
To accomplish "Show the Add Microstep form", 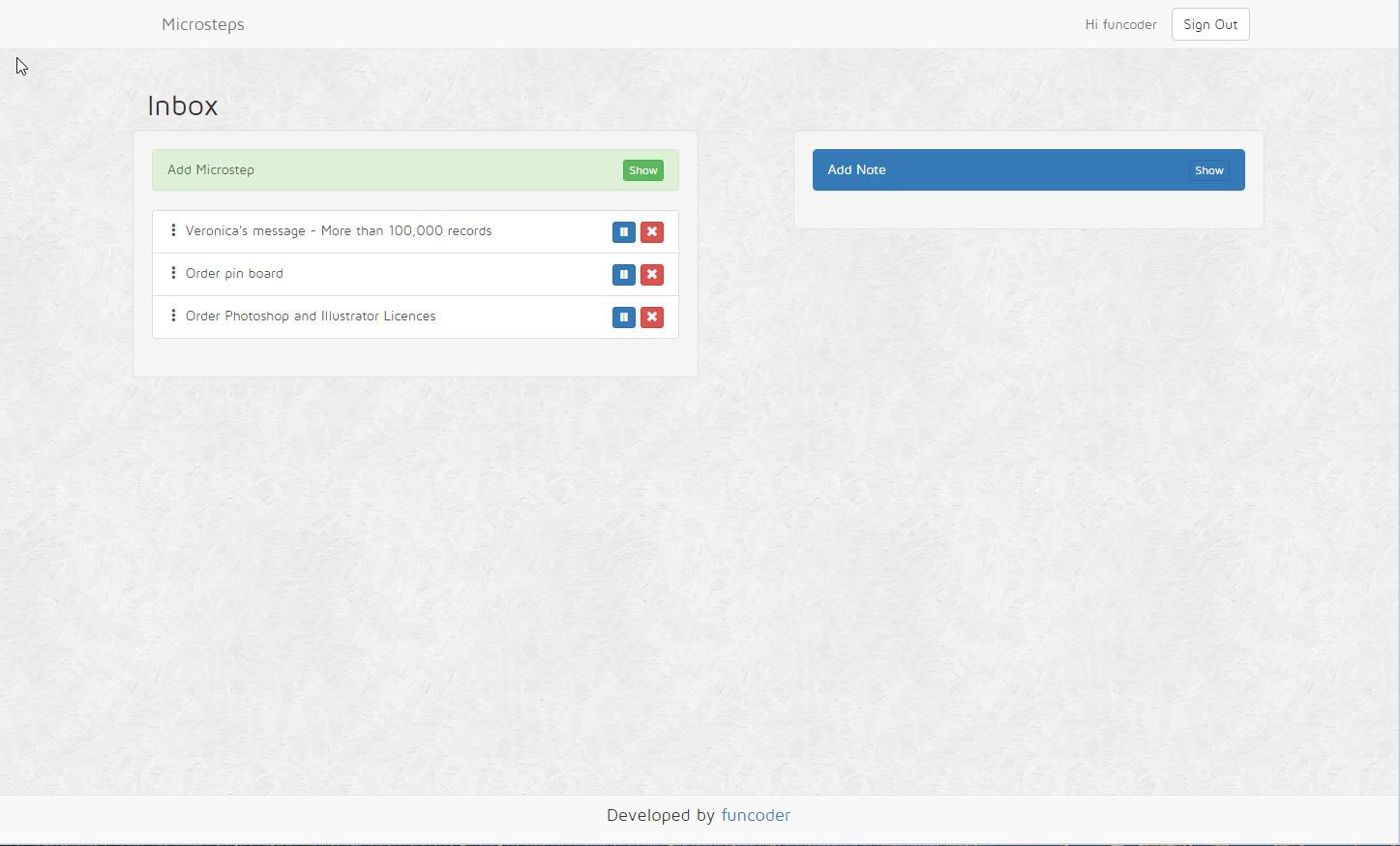I will click(643, 170).
